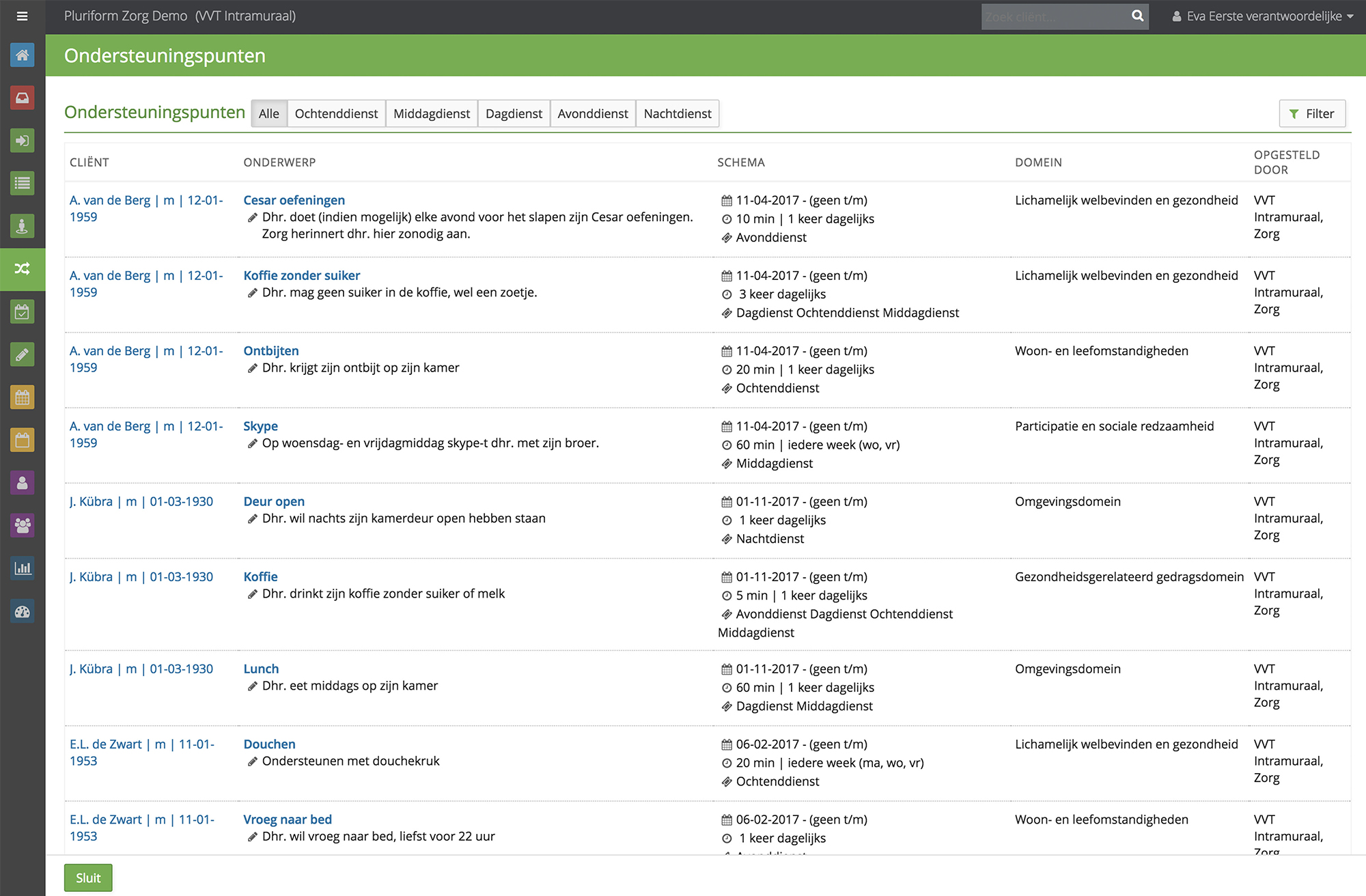Select the active shuffle arrows sidebar icon

pos(23,269)
